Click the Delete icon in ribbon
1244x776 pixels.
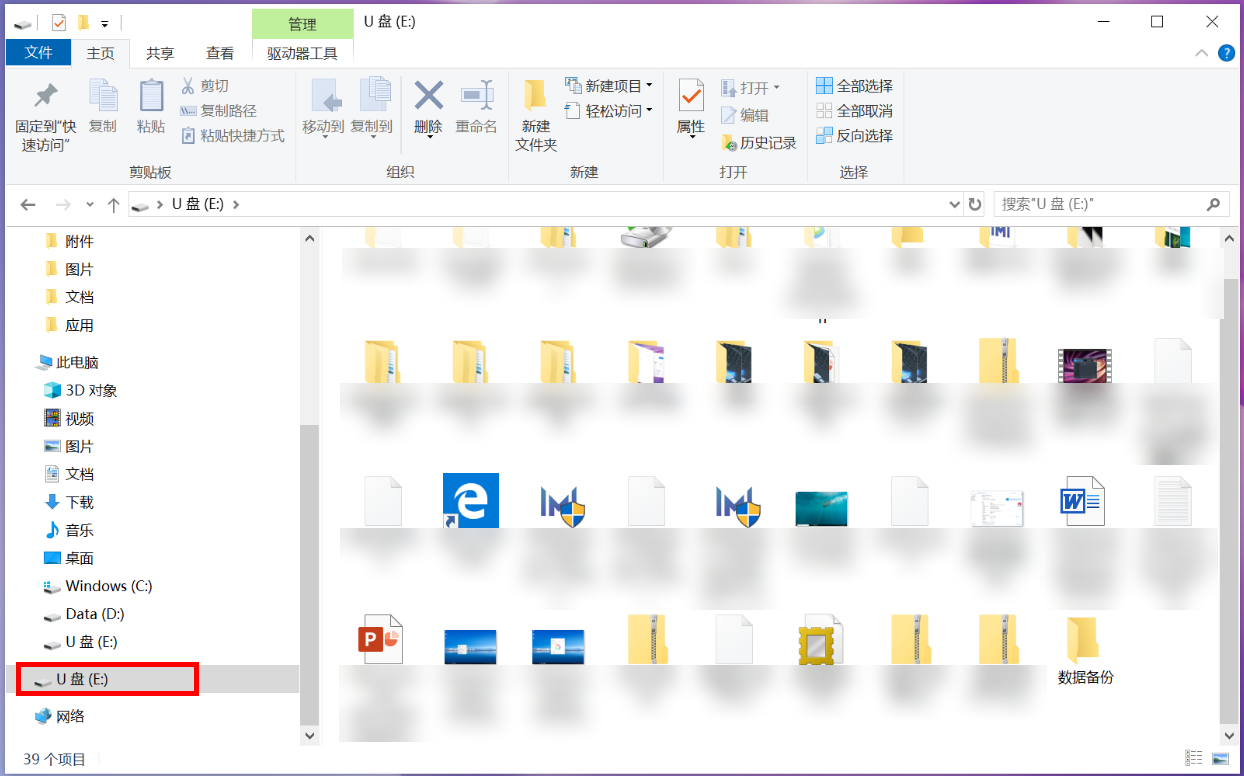[428, 98]
